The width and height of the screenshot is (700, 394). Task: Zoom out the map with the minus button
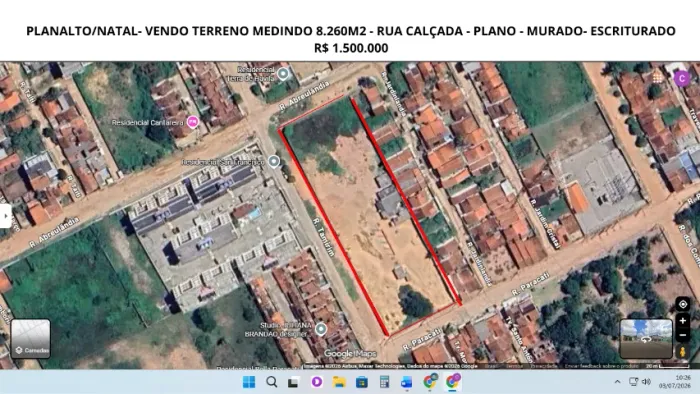(683, 335)
